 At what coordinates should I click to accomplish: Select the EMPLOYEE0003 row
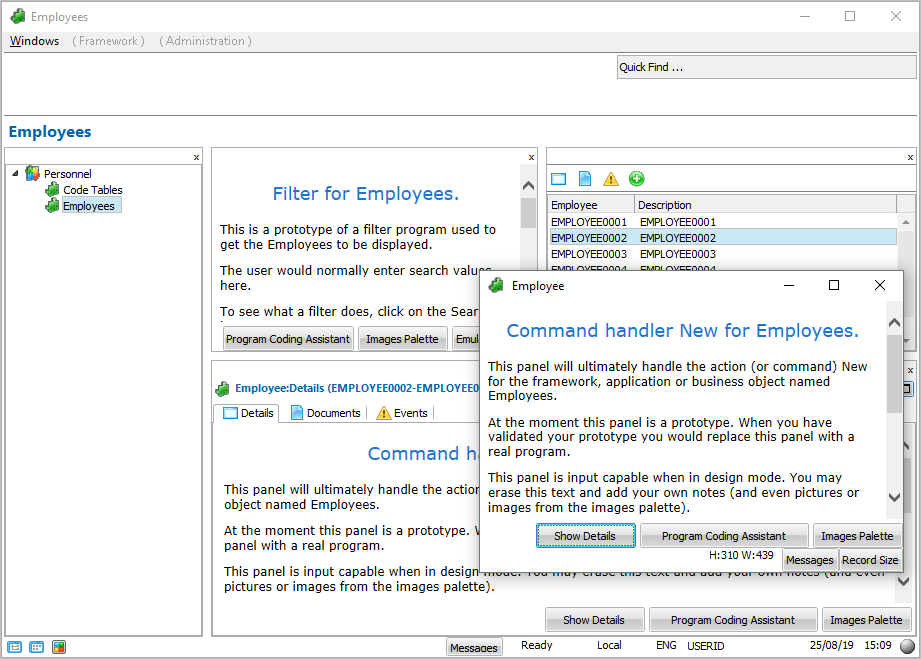click(x=722, y=254)
